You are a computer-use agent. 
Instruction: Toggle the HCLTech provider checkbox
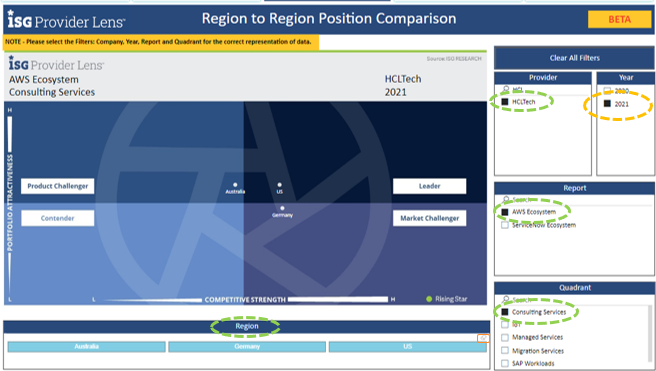pos(505,102)
